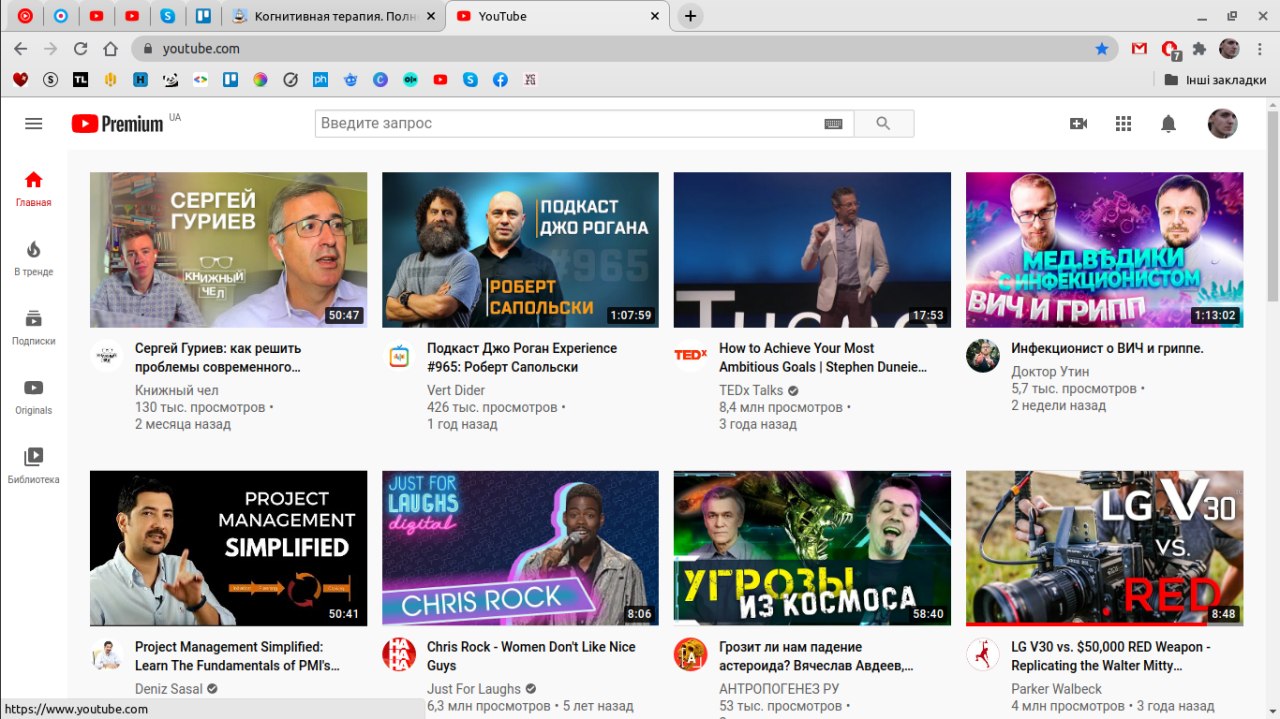Close the YouTube tab

(x=655, y=16)
